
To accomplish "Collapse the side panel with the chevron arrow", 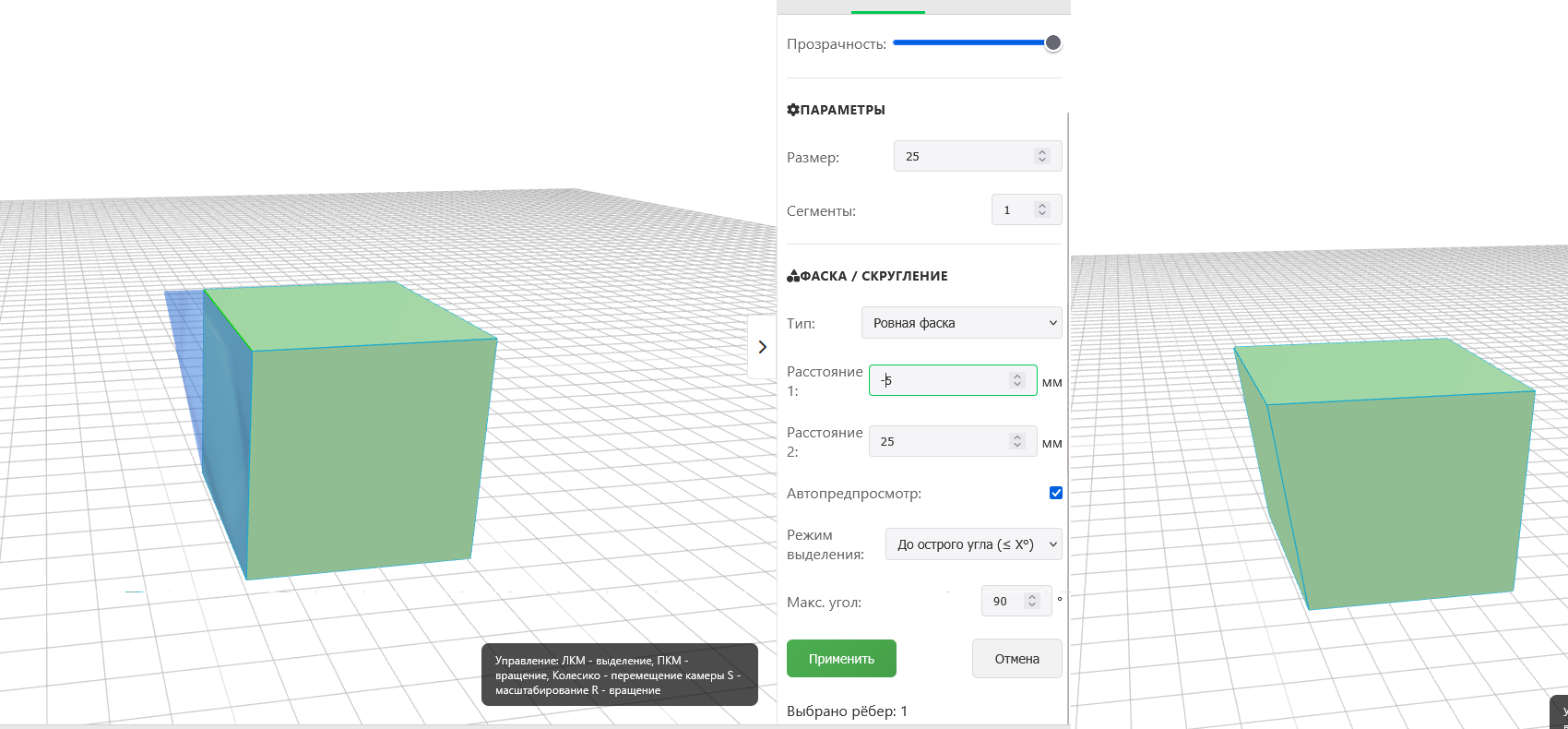I will pos(762,347).
